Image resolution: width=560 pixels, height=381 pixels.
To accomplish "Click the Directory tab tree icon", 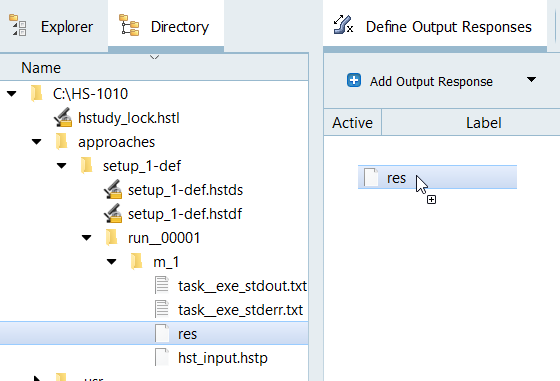I will point(129,25).
